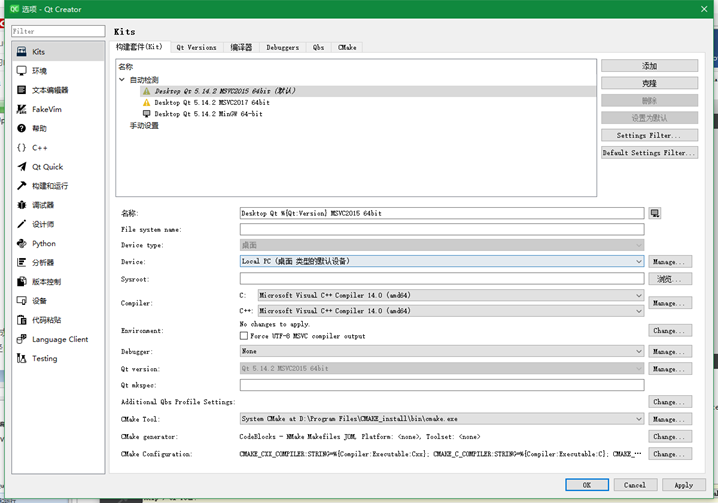Click warning icon of MSVC2015 64bit kit
The image size is (718, 503).
click(x=146, y=91)
